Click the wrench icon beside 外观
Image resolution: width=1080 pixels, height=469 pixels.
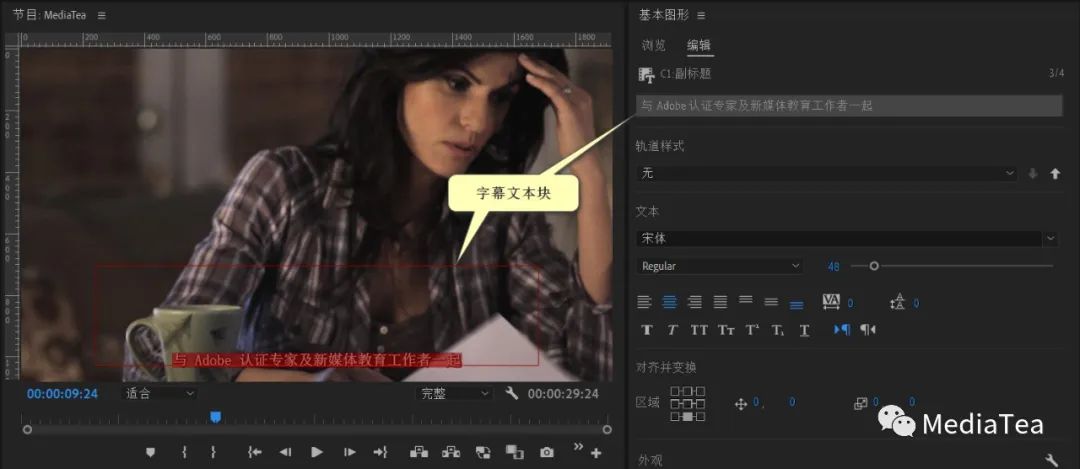click(1051, 460)
